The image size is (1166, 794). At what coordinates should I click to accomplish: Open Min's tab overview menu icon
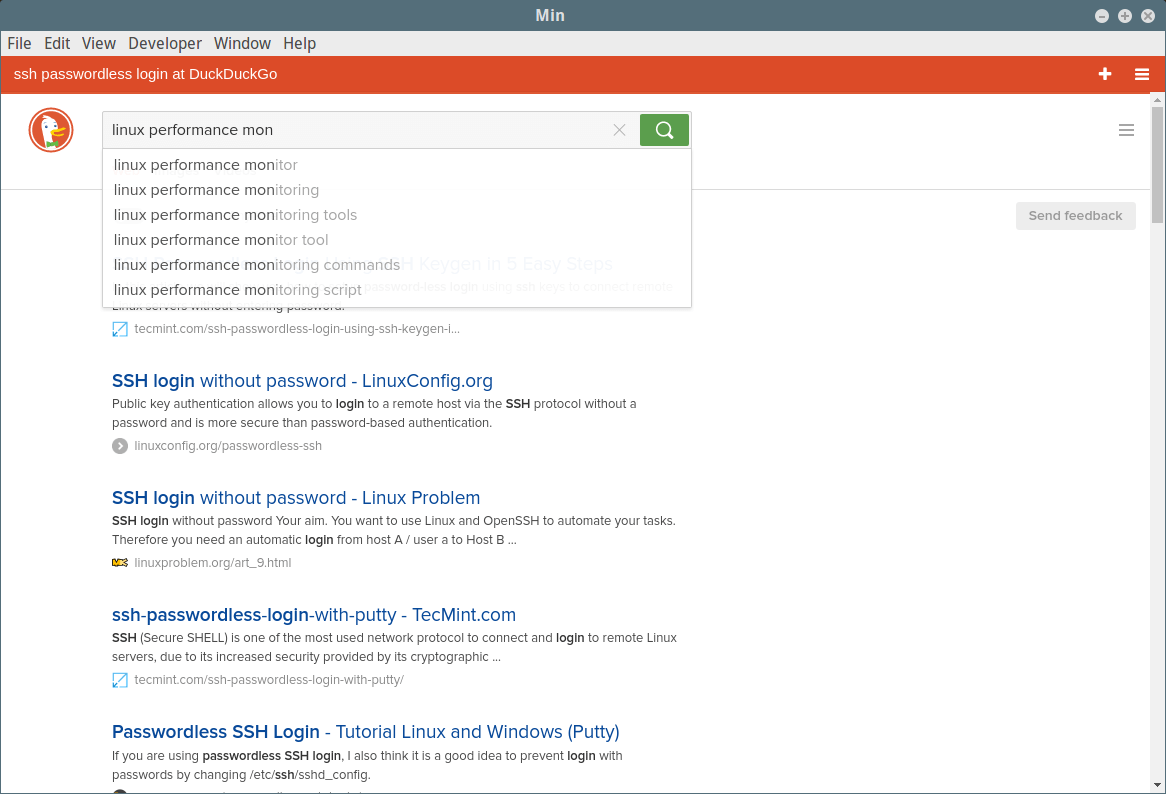tap(1142, 74)
